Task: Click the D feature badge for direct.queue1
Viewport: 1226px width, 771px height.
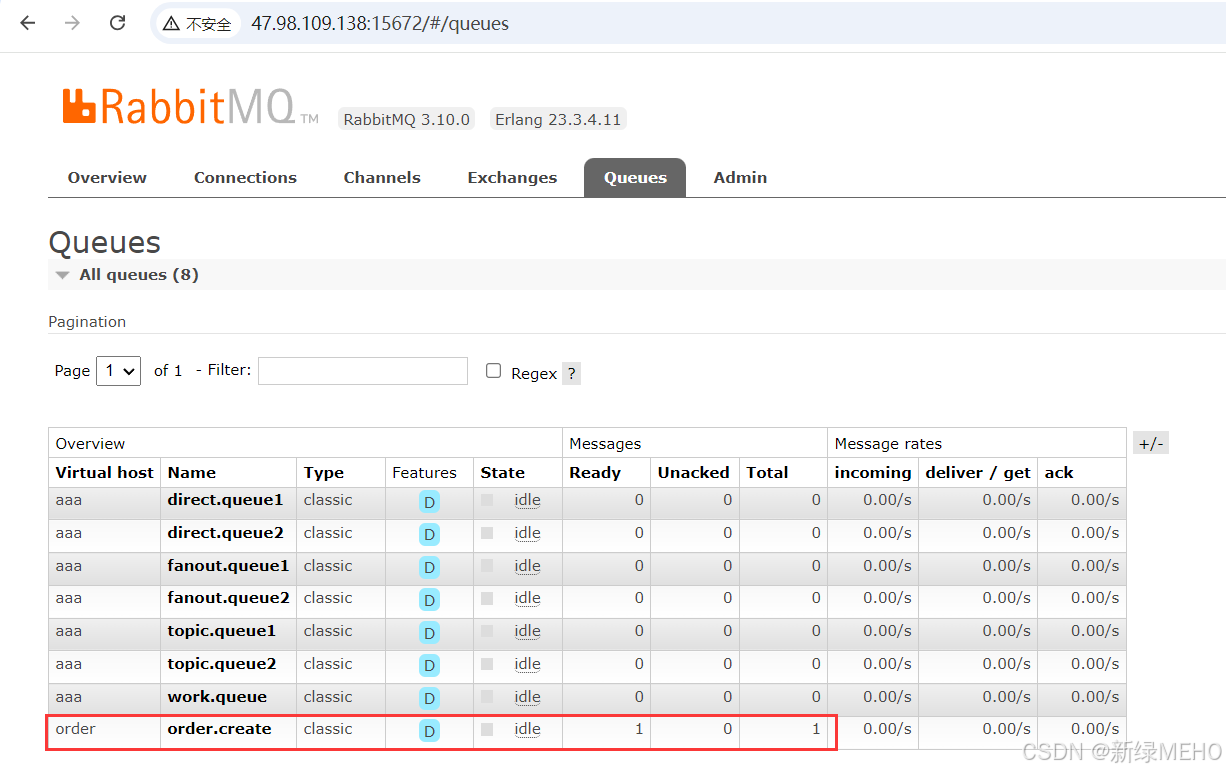Action: point(429,502)
